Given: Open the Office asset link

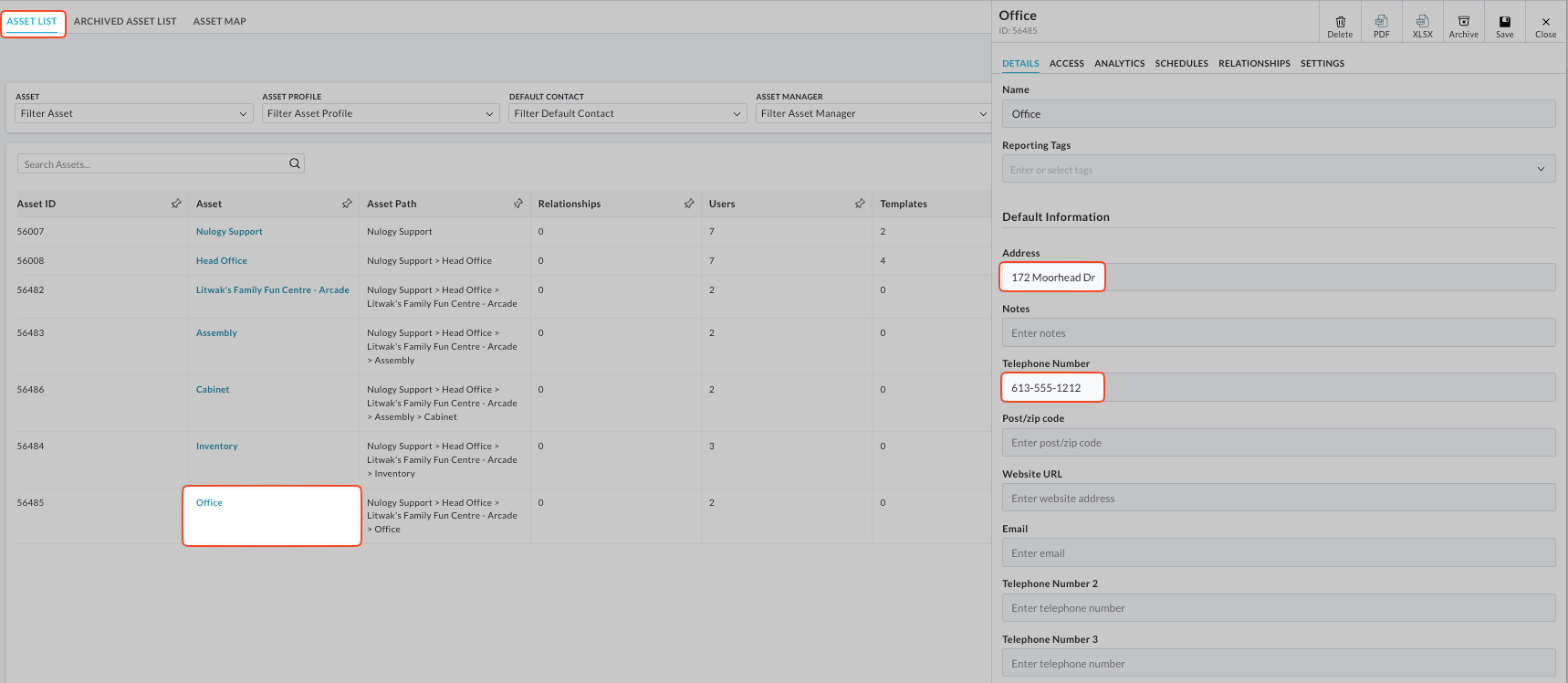Looking at the screenshot, I should [209, 503].
